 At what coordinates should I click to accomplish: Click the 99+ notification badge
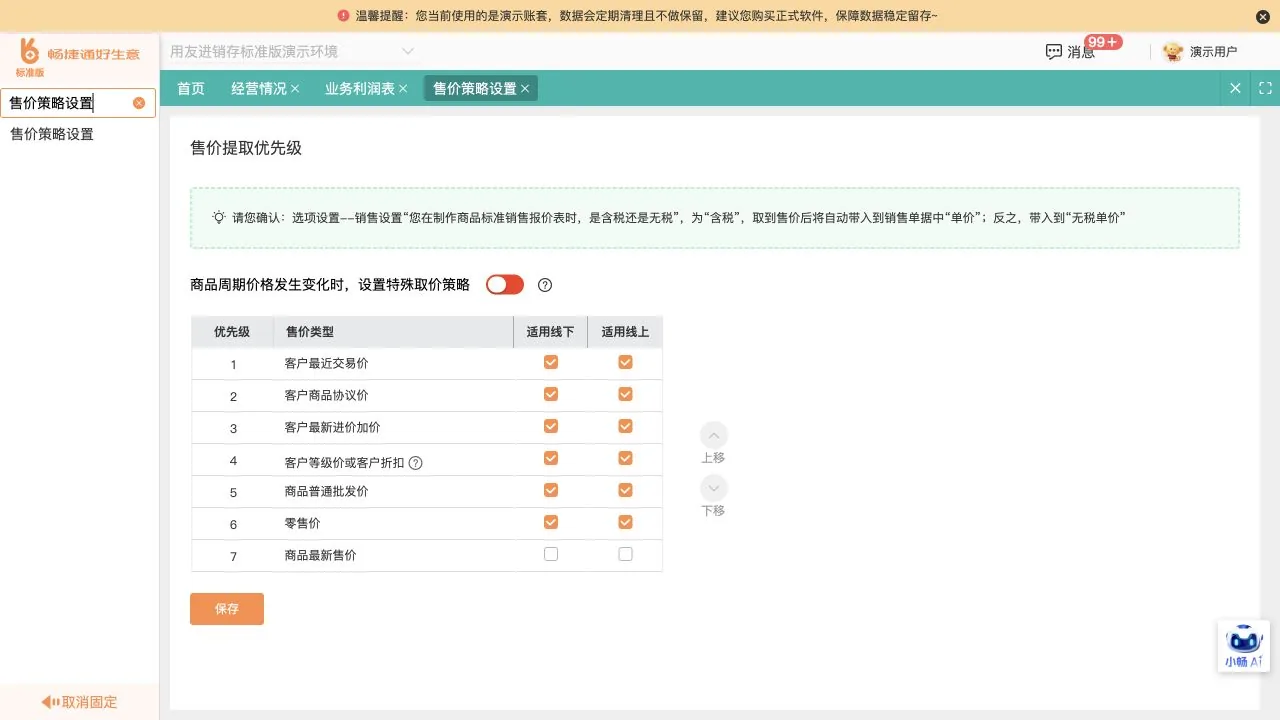[1104, 42]
